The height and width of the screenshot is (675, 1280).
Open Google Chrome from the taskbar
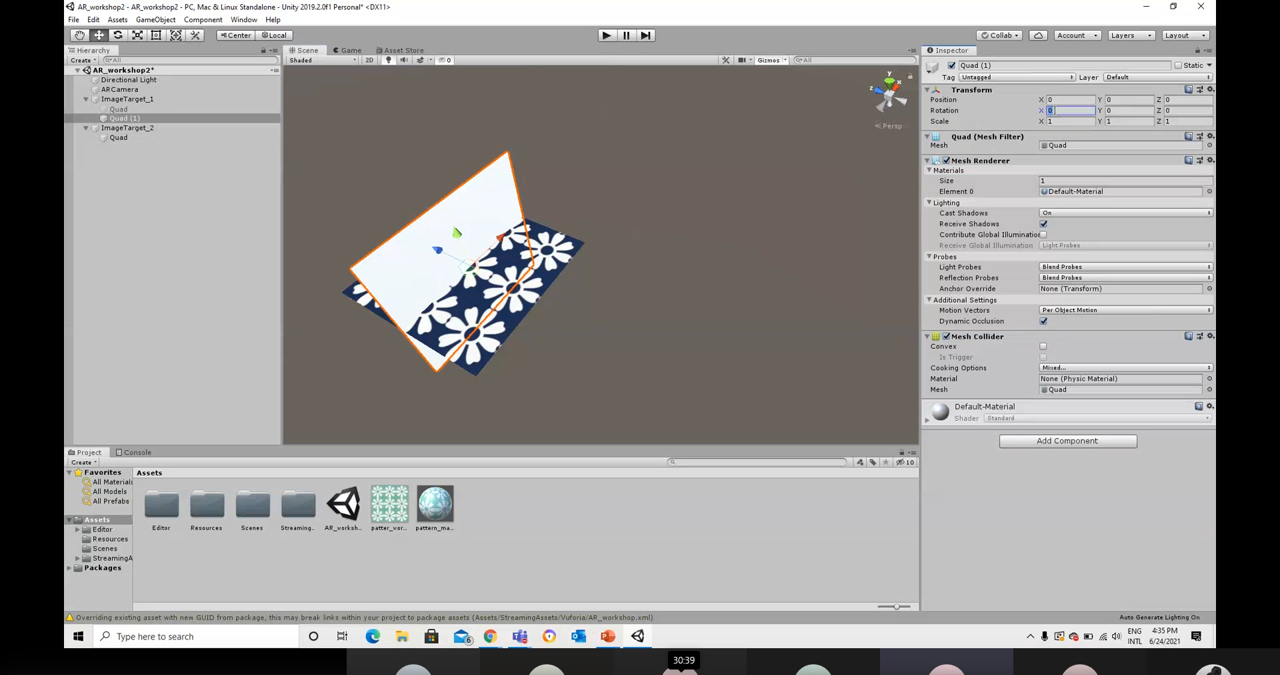pos(490,636)
